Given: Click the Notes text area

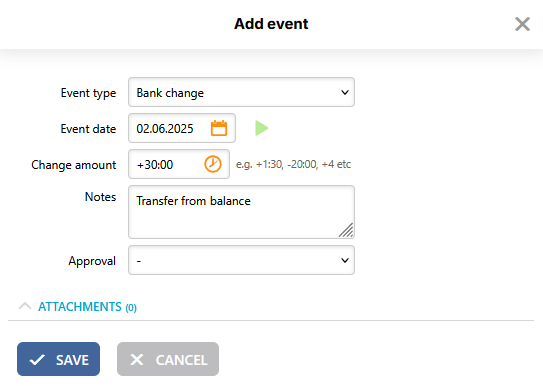Looking at the screenshot, I should (x=241, y=212).
